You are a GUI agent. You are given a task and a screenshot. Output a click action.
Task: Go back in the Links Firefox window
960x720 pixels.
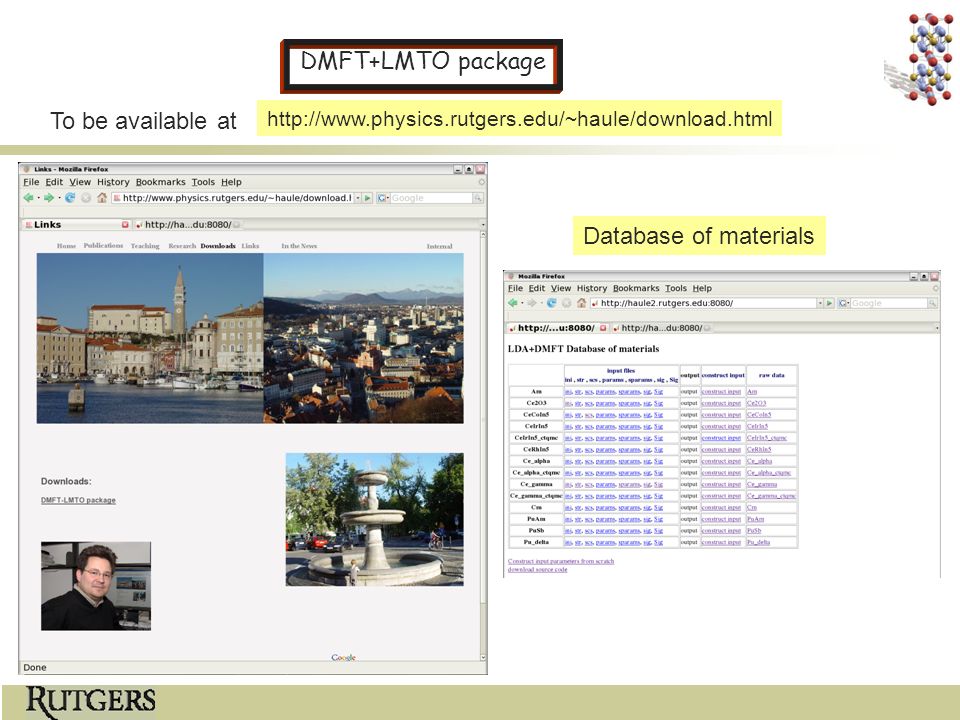pyautogui.click(x=28, y=198)
